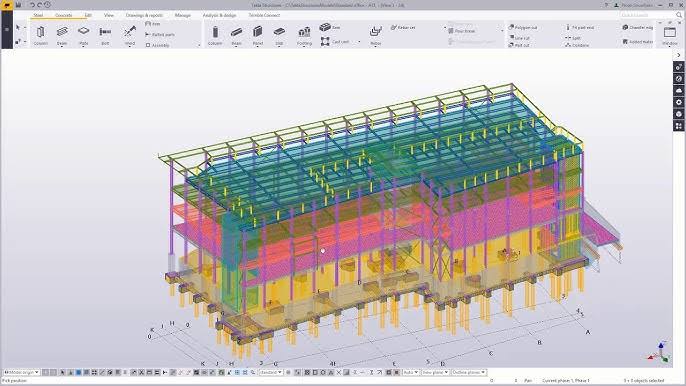Select the steel Beam tool
The height and width of the screenshot is (386, 686).
click(62, 35)
